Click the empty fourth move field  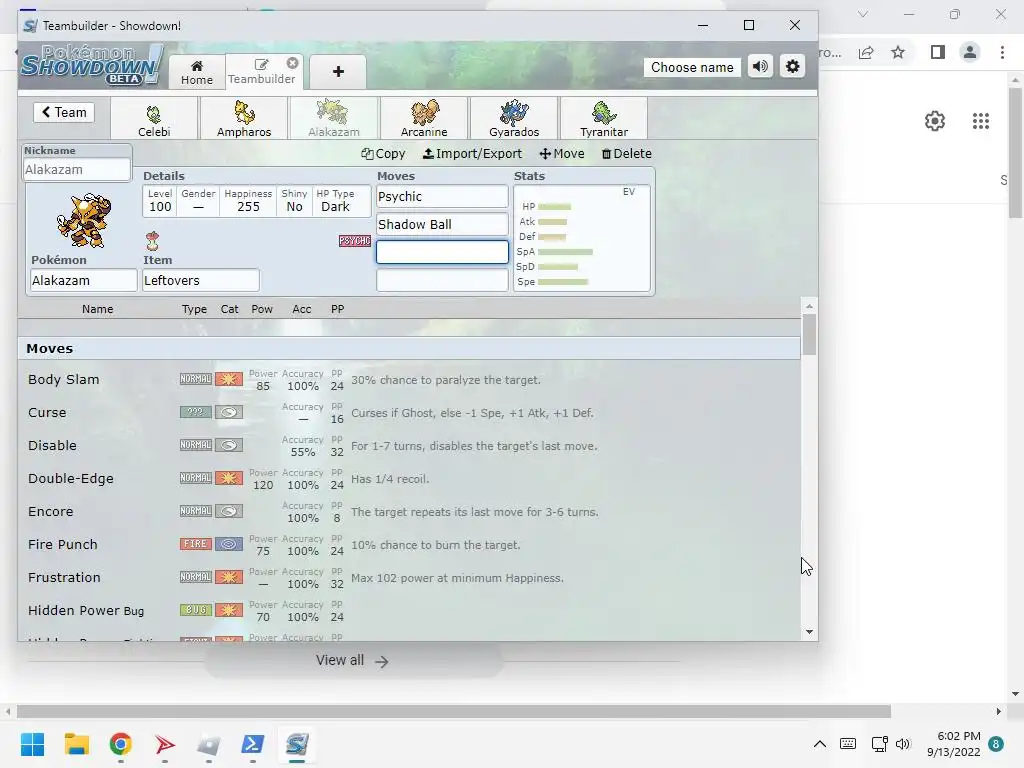coord(442,280)
